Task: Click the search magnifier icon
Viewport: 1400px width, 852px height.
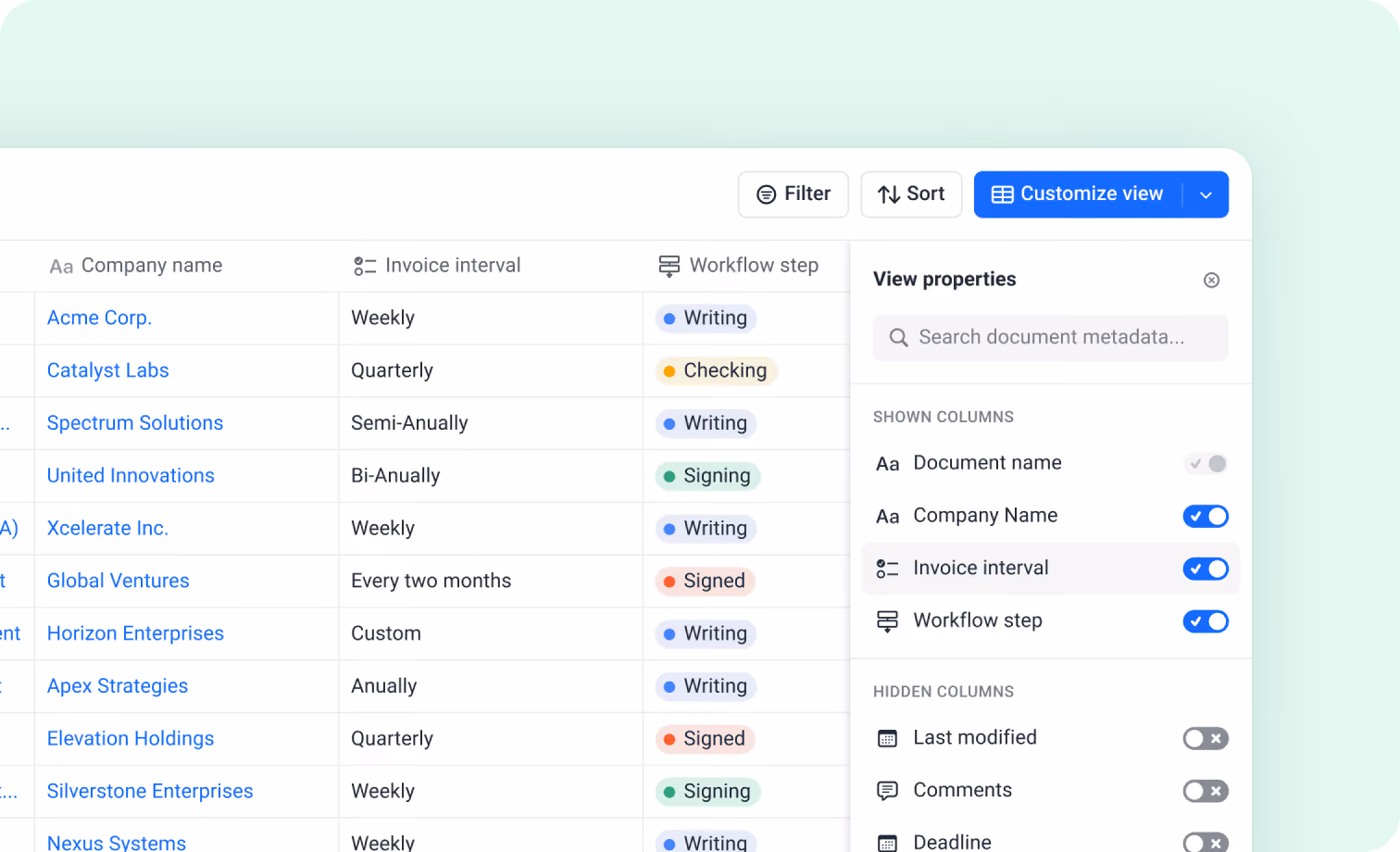Action: tap(898, 338)
